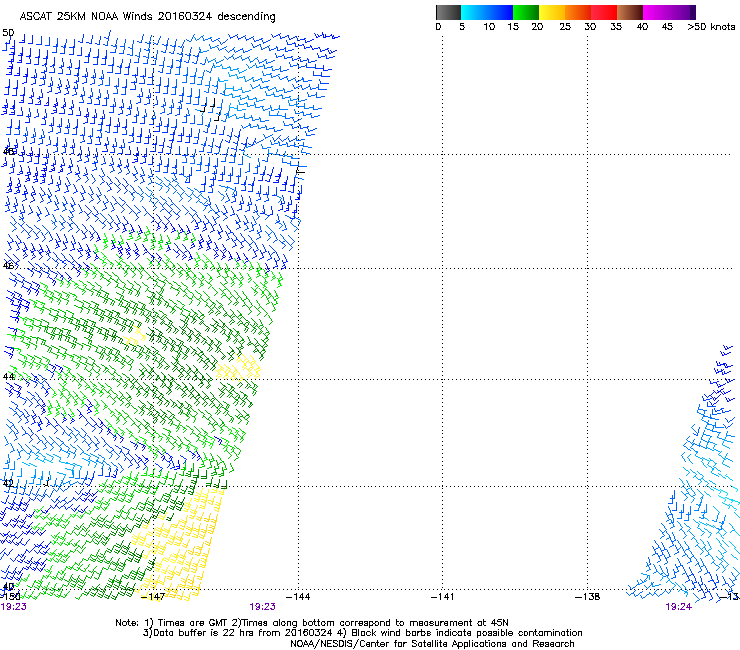
Task: Click the brown 35-40 knots color bar segment
Action: [630, 12]
